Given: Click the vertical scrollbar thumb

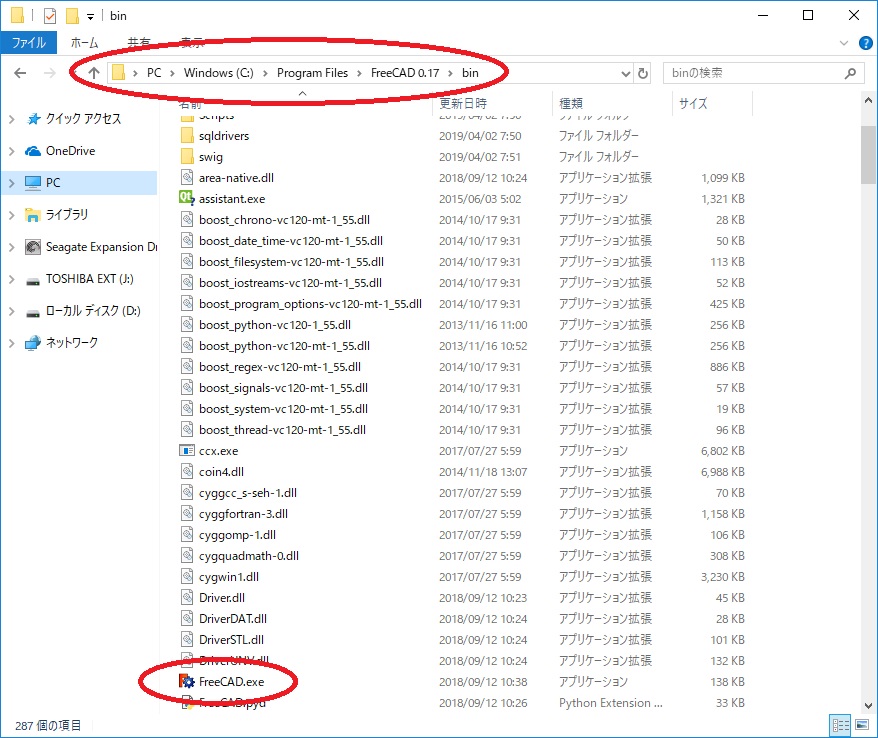Looking at the screenshot, I should tap(868, 155).
